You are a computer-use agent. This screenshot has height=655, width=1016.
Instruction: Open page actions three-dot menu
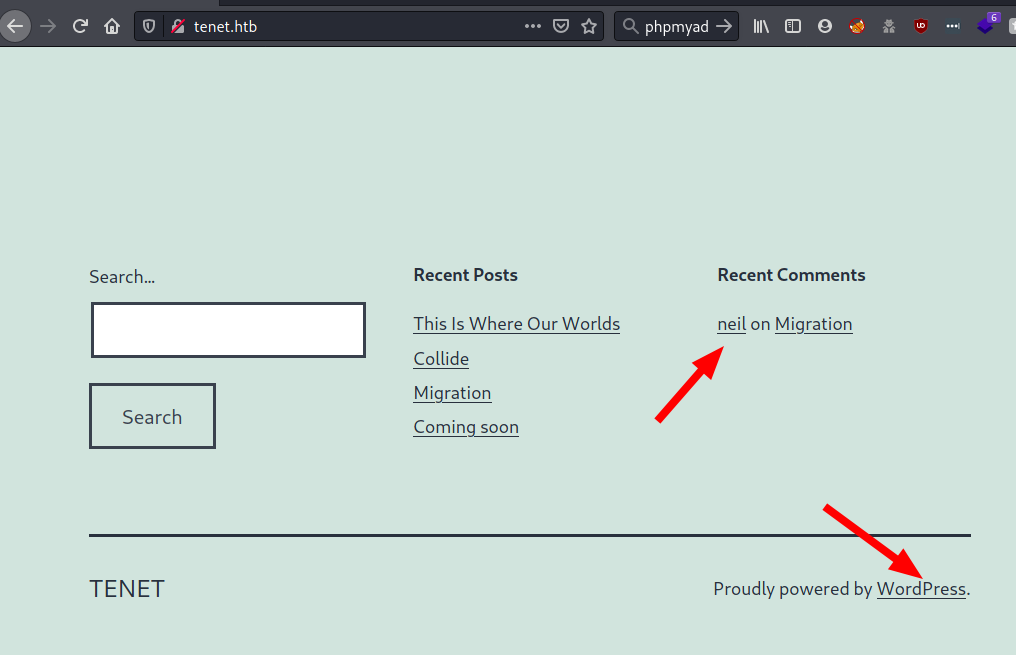coord(533,27)
